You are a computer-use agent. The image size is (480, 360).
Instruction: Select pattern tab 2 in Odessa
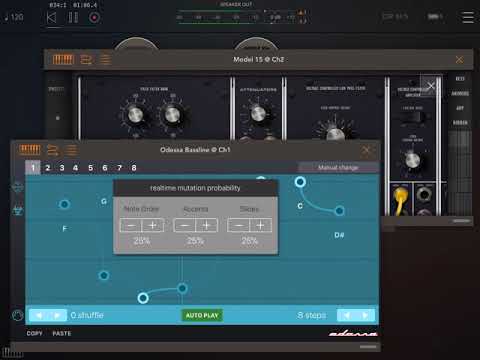click(48, 168)
